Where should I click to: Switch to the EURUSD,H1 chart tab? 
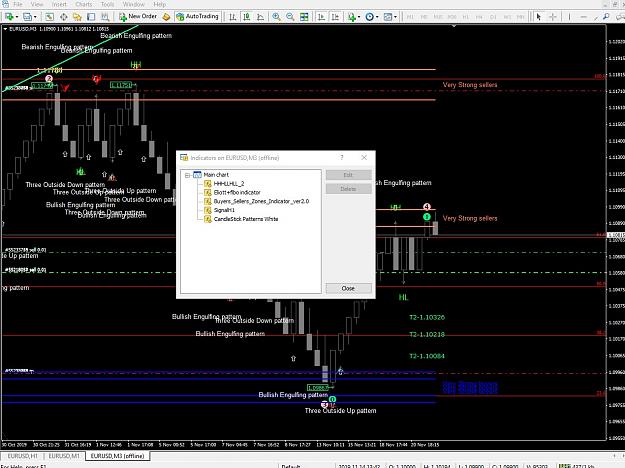pyautogui.click(x=22, y=456)
